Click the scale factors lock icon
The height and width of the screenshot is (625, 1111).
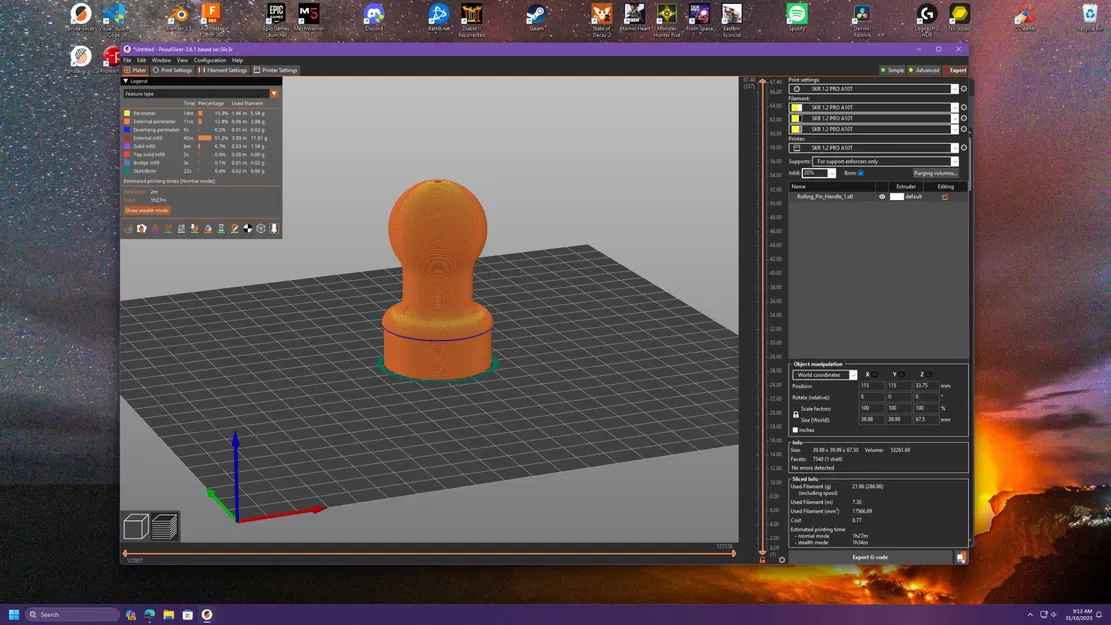pyautogui.click(x=796, y=414)
